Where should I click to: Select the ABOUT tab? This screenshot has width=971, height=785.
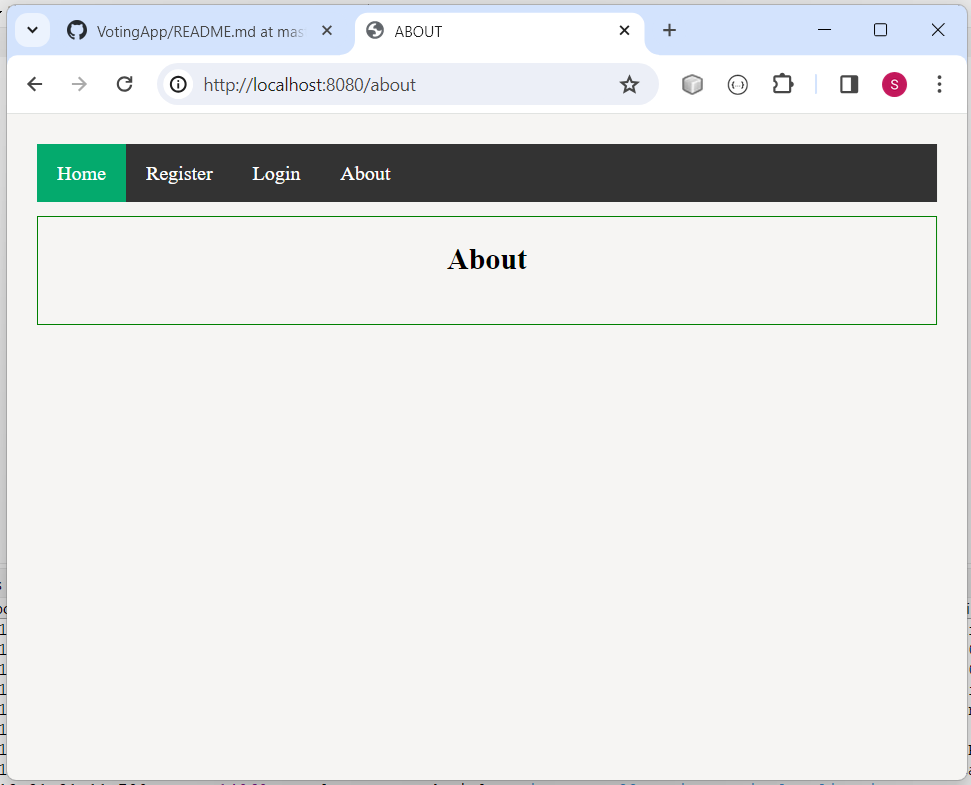pyautogui.click(x=499, y=31)
